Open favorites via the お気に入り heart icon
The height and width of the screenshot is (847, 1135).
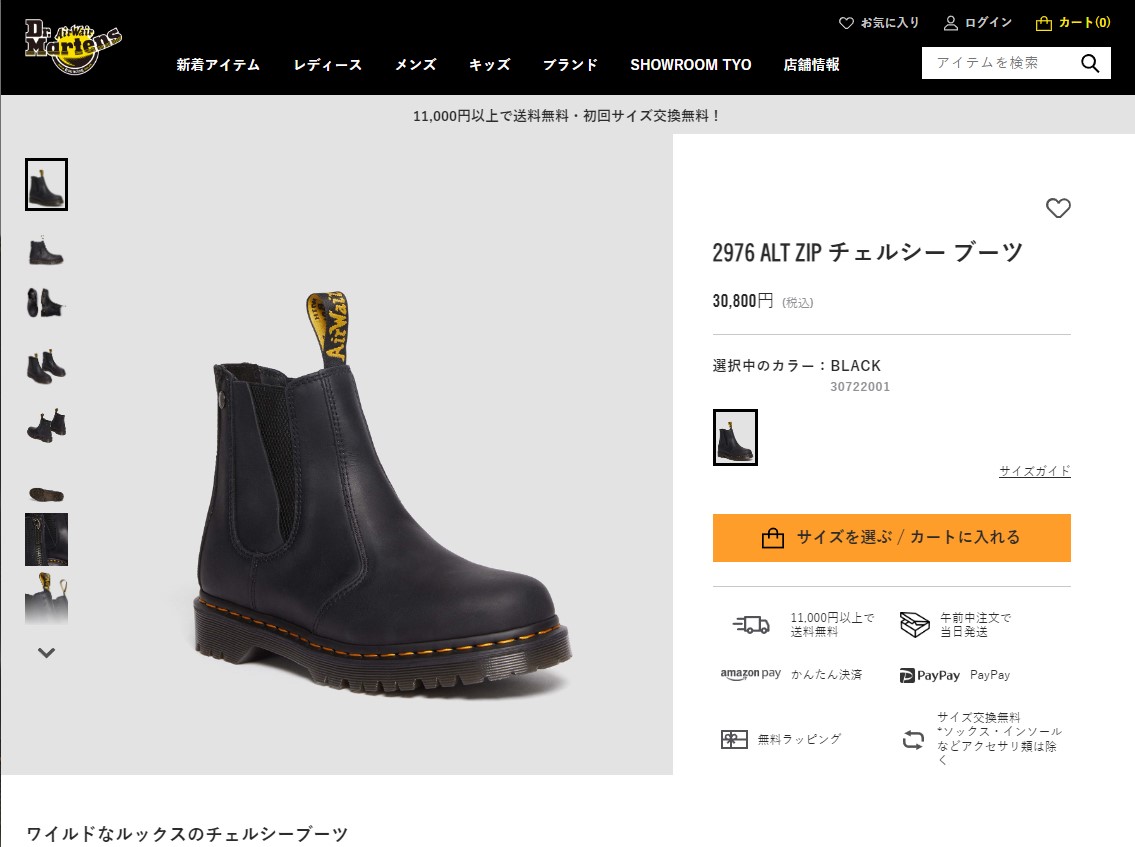click(846, 23)
